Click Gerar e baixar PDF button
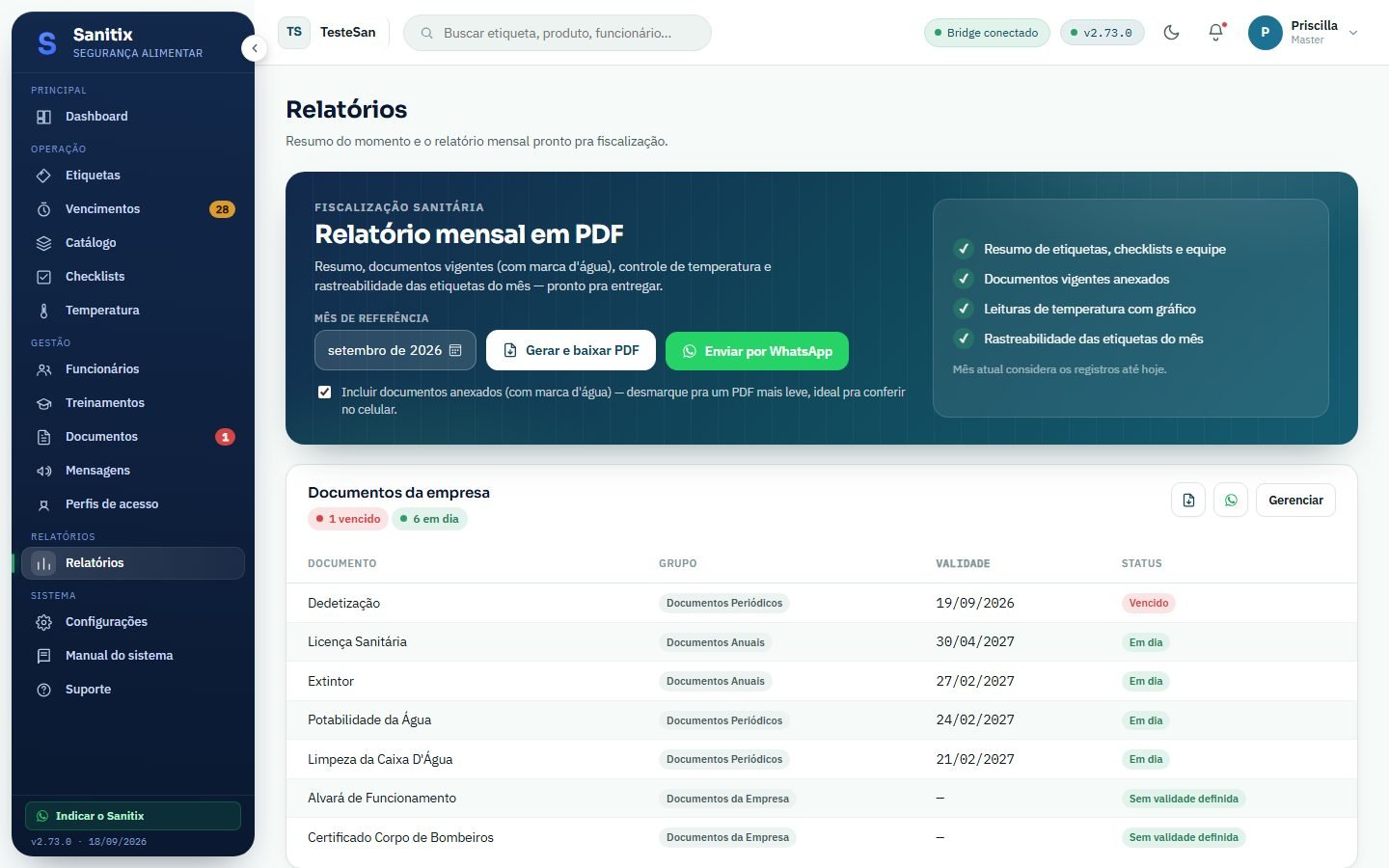The image size is (1389, 868). tap(571, 351)
